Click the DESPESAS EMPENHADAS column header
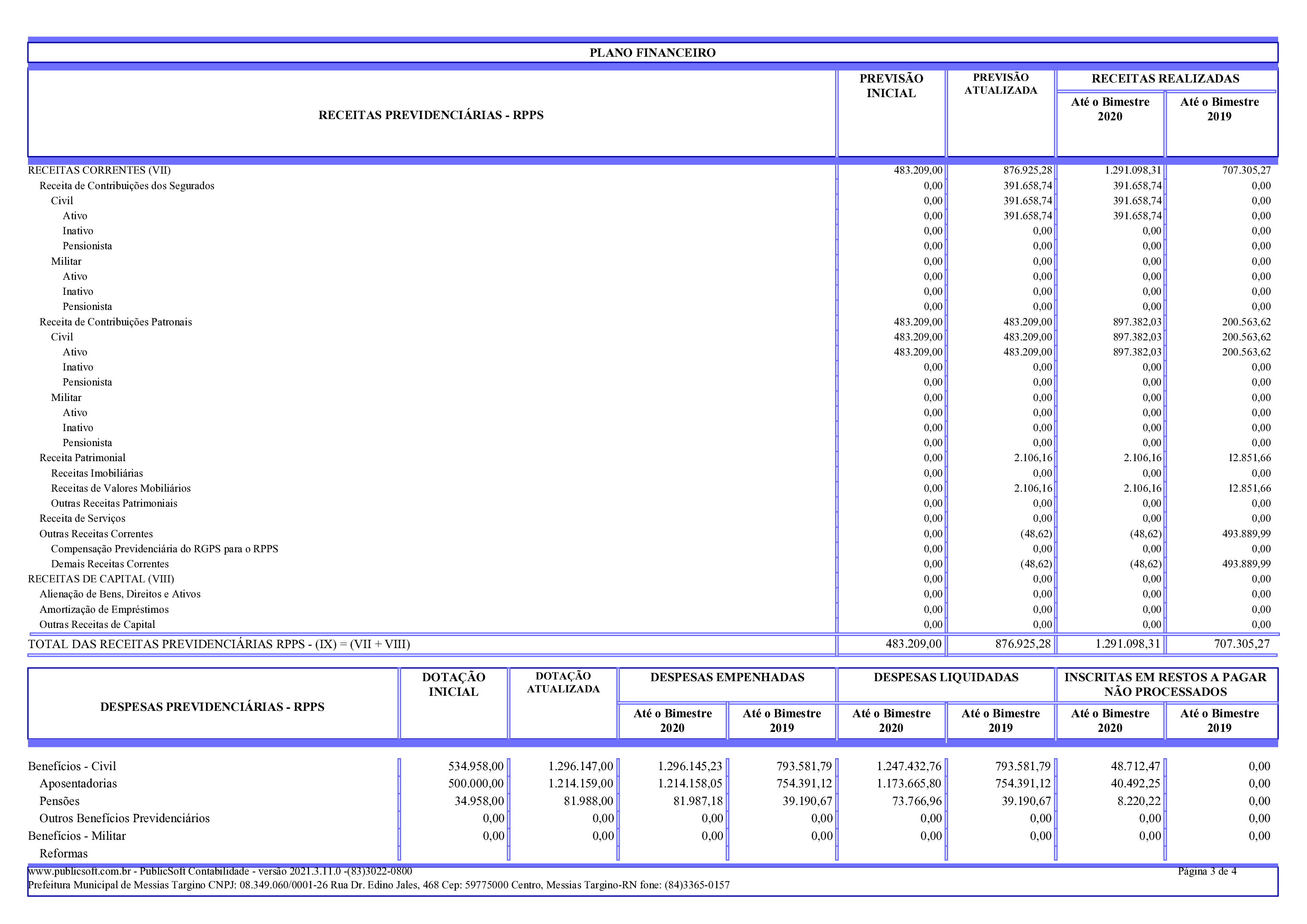1307x924 pixels. 727,677
